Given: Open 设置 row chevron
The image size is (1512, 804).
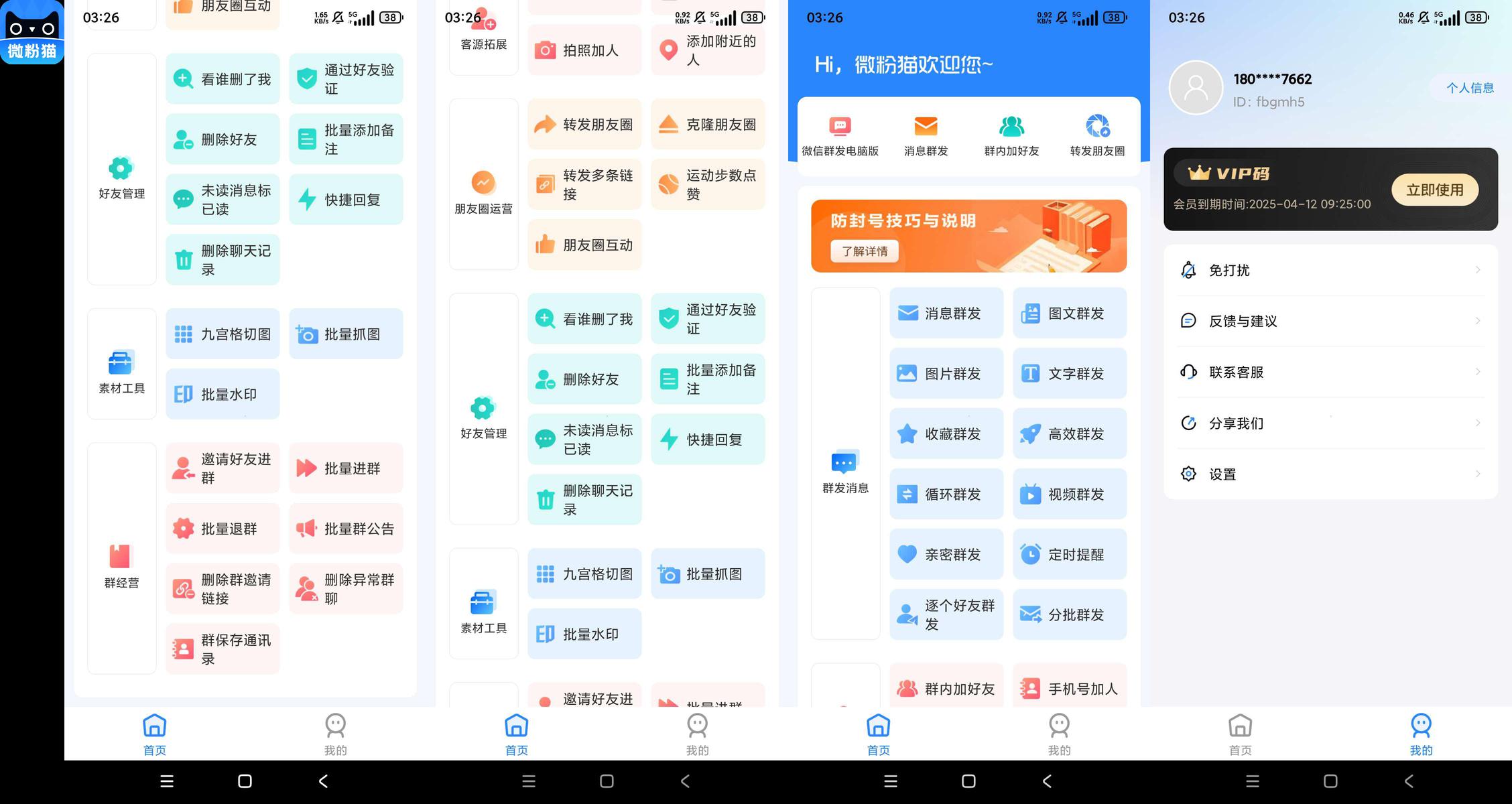Looking at the screenshot, I should (x=1477, y=474).
